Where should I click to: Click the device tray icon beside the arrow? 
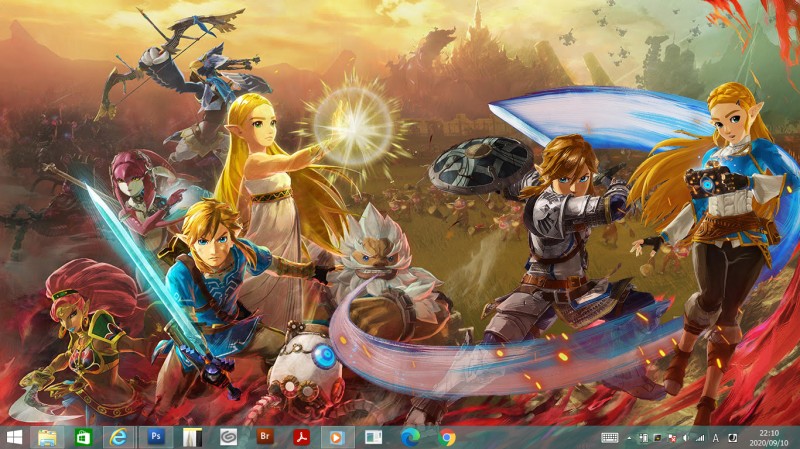(643, 438)
